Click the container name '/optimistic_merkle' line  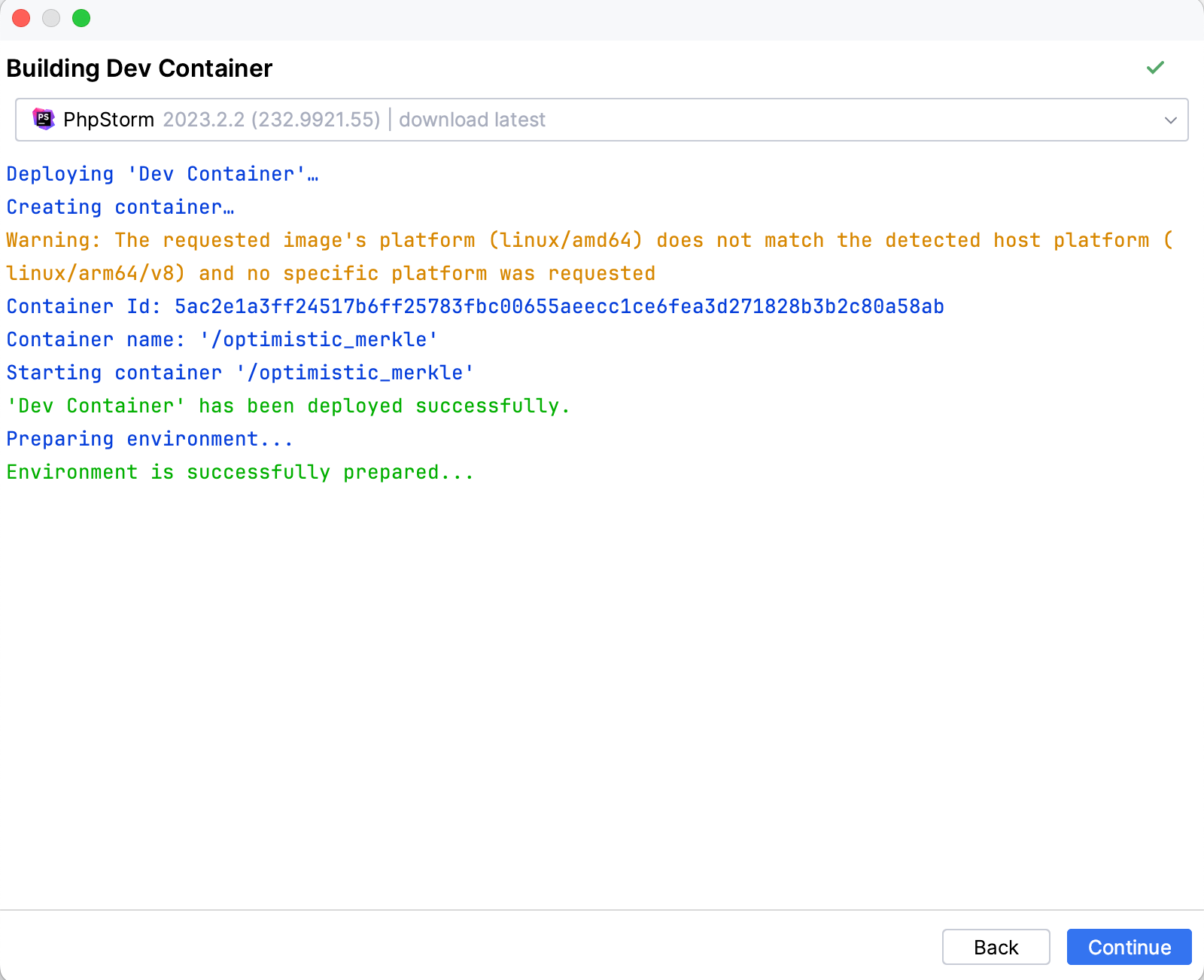[x=221, y=339]
